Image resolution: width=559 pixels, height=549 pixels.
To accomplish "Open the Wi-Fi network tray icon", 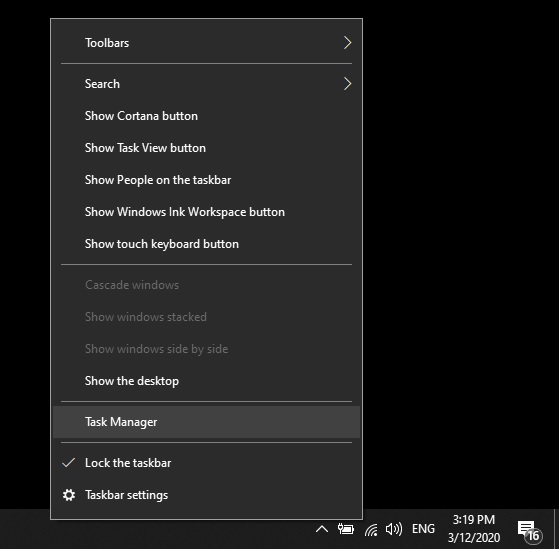I will [371, 529].
